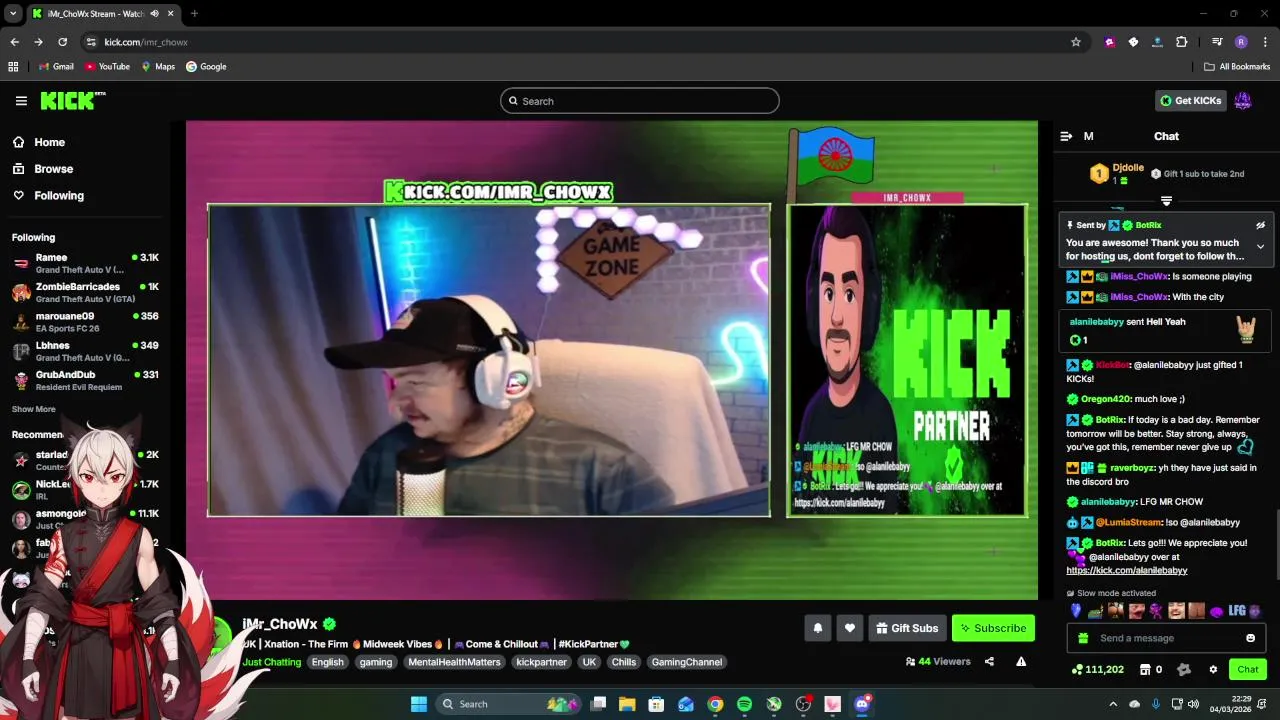Open the YouTube bookmark
The width and height of the screenshot is (1280, 720).
click(107, 66)
